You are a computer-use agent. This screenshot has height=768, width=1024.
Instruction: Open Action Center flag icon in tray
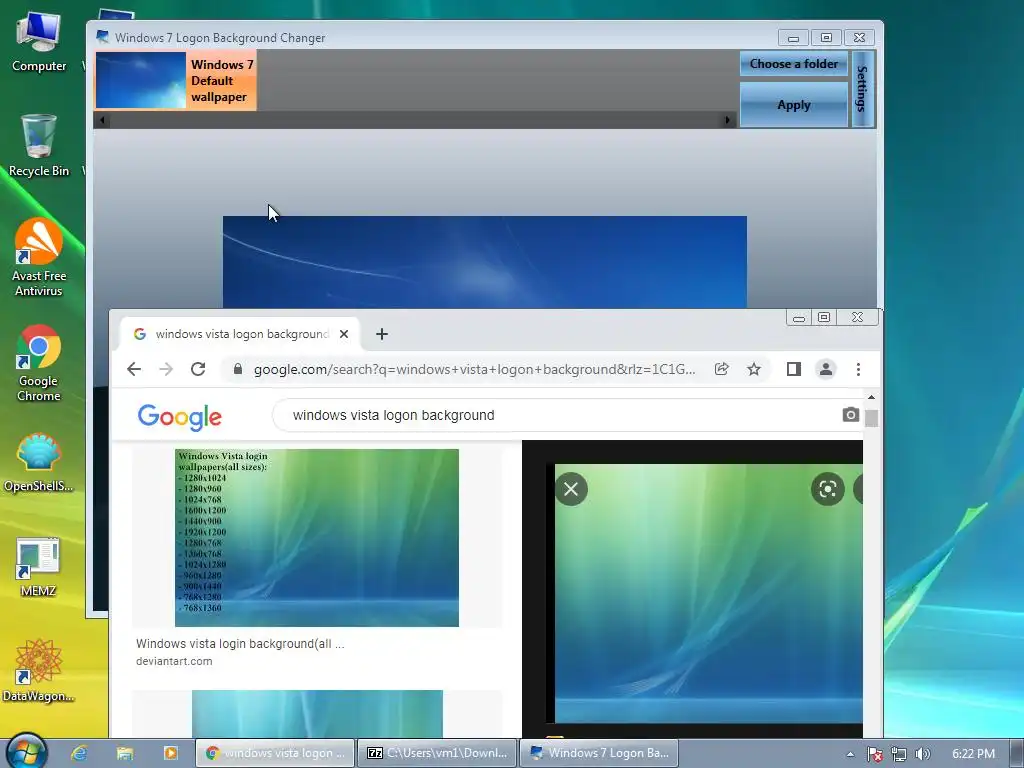[x=874, y=754]
